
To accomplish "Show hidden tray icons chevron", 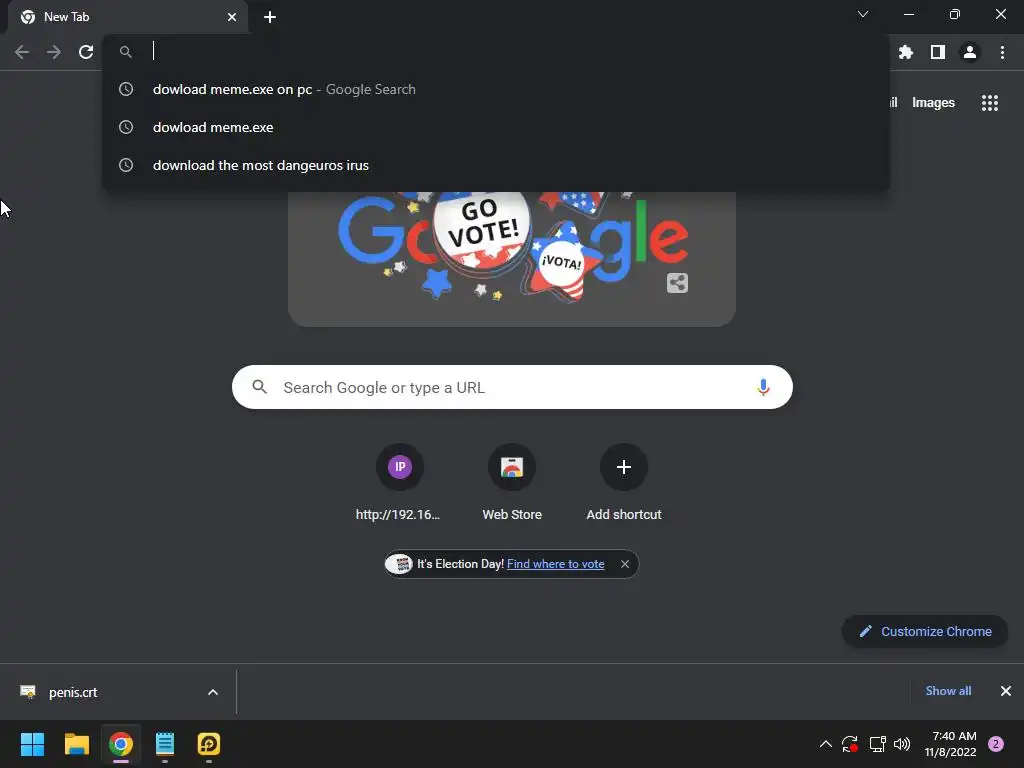I will coord(825,744).
